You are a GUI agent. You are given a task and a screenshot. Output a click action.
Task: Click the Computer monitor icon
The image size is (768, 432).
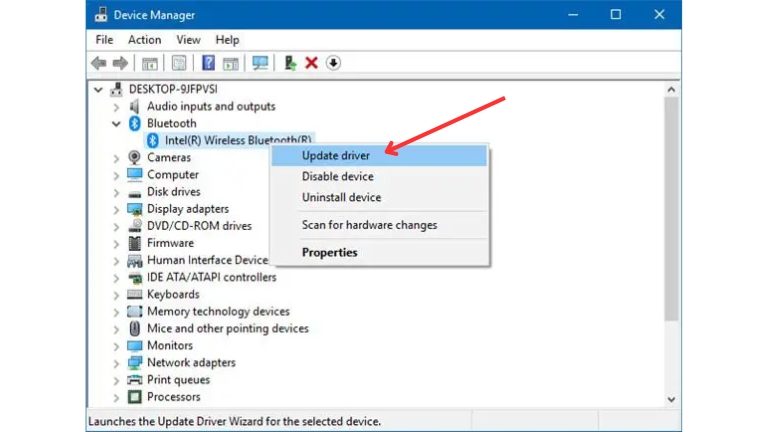point(134,174)
